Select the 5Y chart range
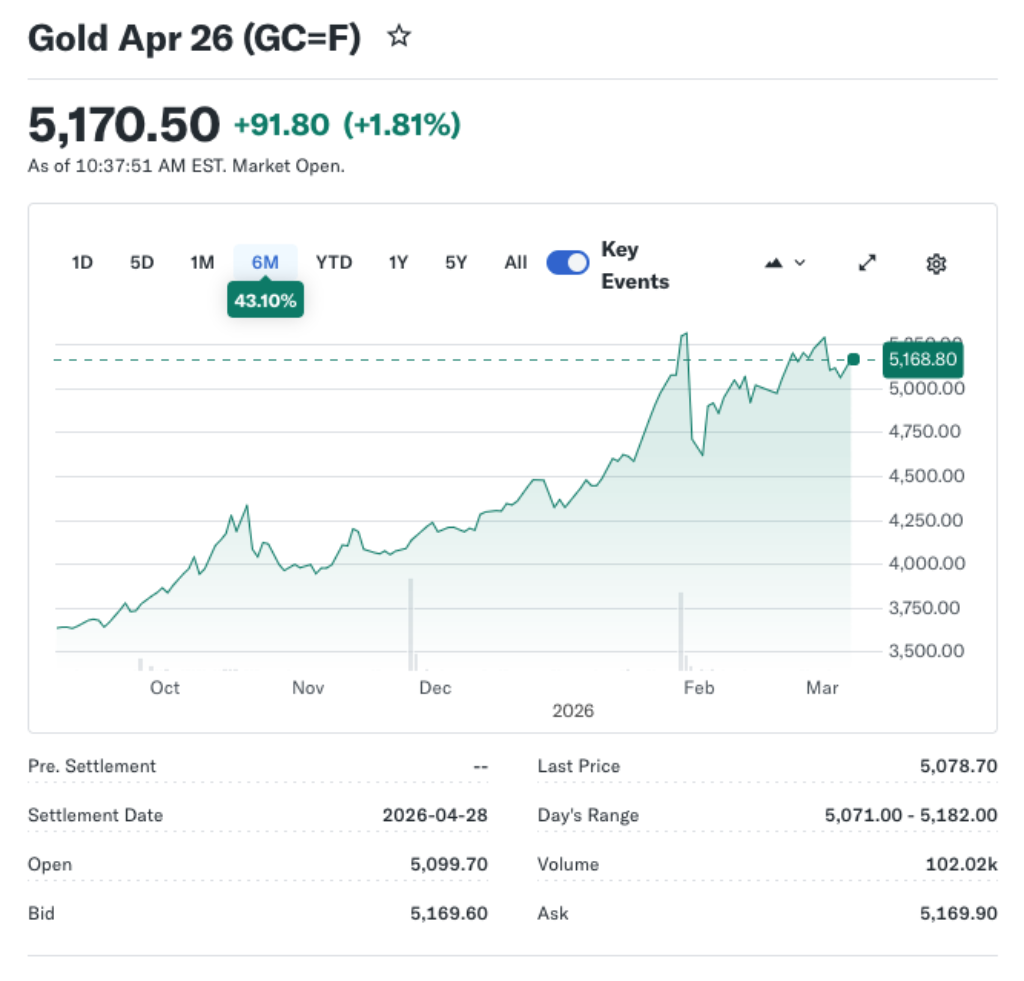 [456, 263]
